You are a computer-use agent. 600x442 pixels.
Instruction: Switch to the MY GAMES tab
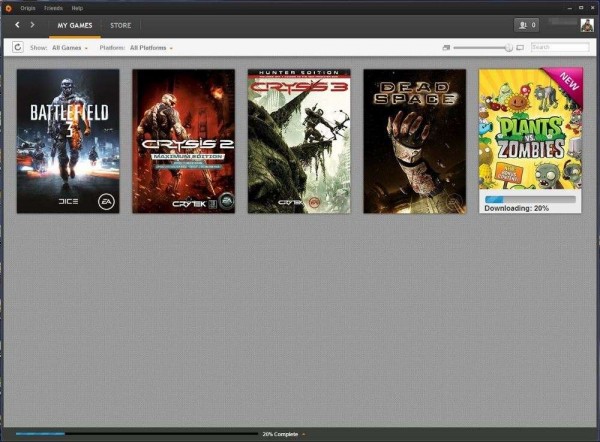coord(75,26)
